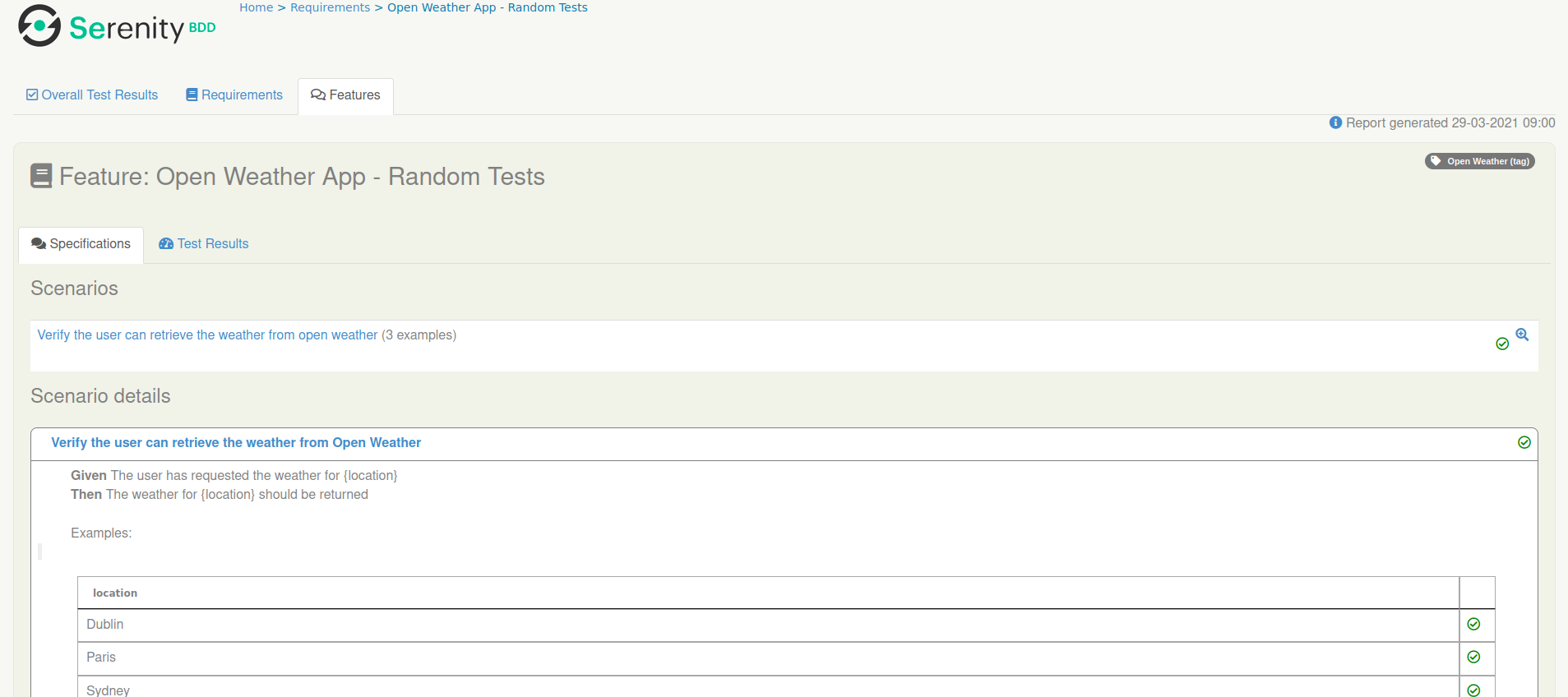Click the magnifier zoom icon for the scenario
Image resolution: width=1568 pixels, height=697 pixels.
click(1522, 335)
